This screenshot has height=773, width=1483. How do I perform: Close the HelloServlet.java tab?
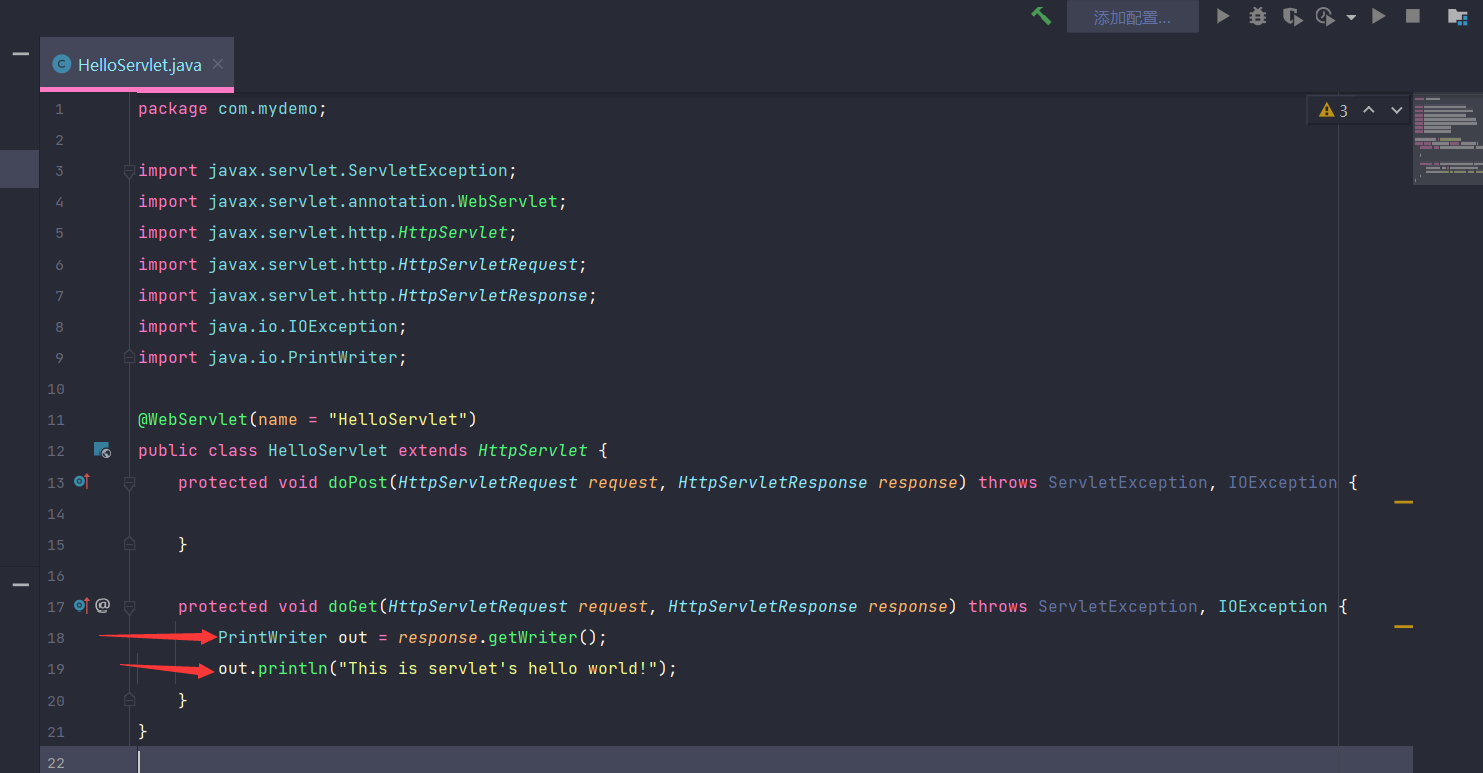coord(218,64)
